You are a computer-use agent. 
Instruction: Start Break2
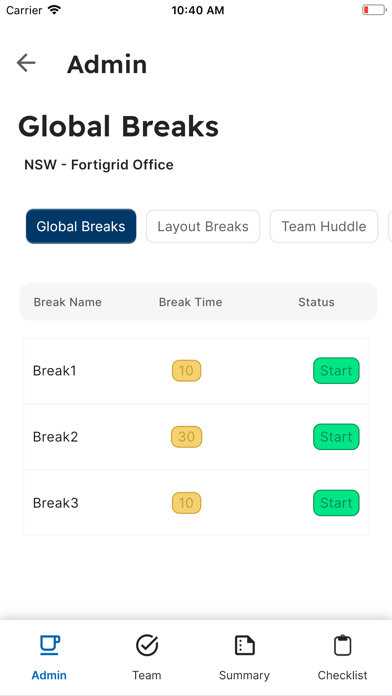point(336,437)
